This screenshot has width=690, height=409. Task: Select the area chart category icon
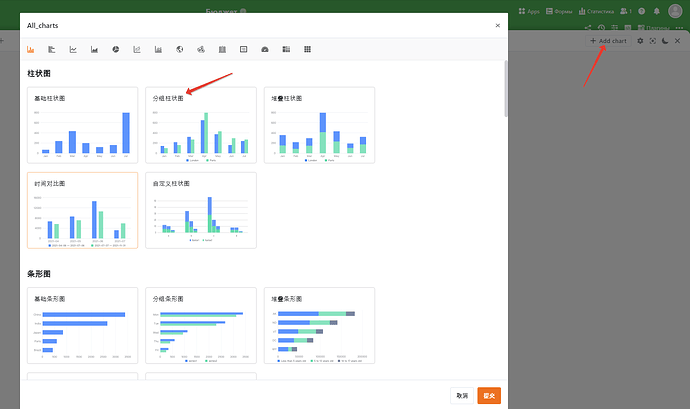(x=94, y=49)
